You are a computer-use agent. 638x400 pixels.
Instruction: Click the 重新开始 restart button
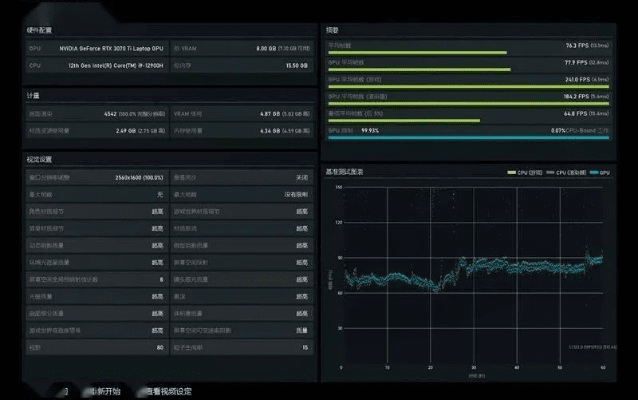[x=103, y=391]
